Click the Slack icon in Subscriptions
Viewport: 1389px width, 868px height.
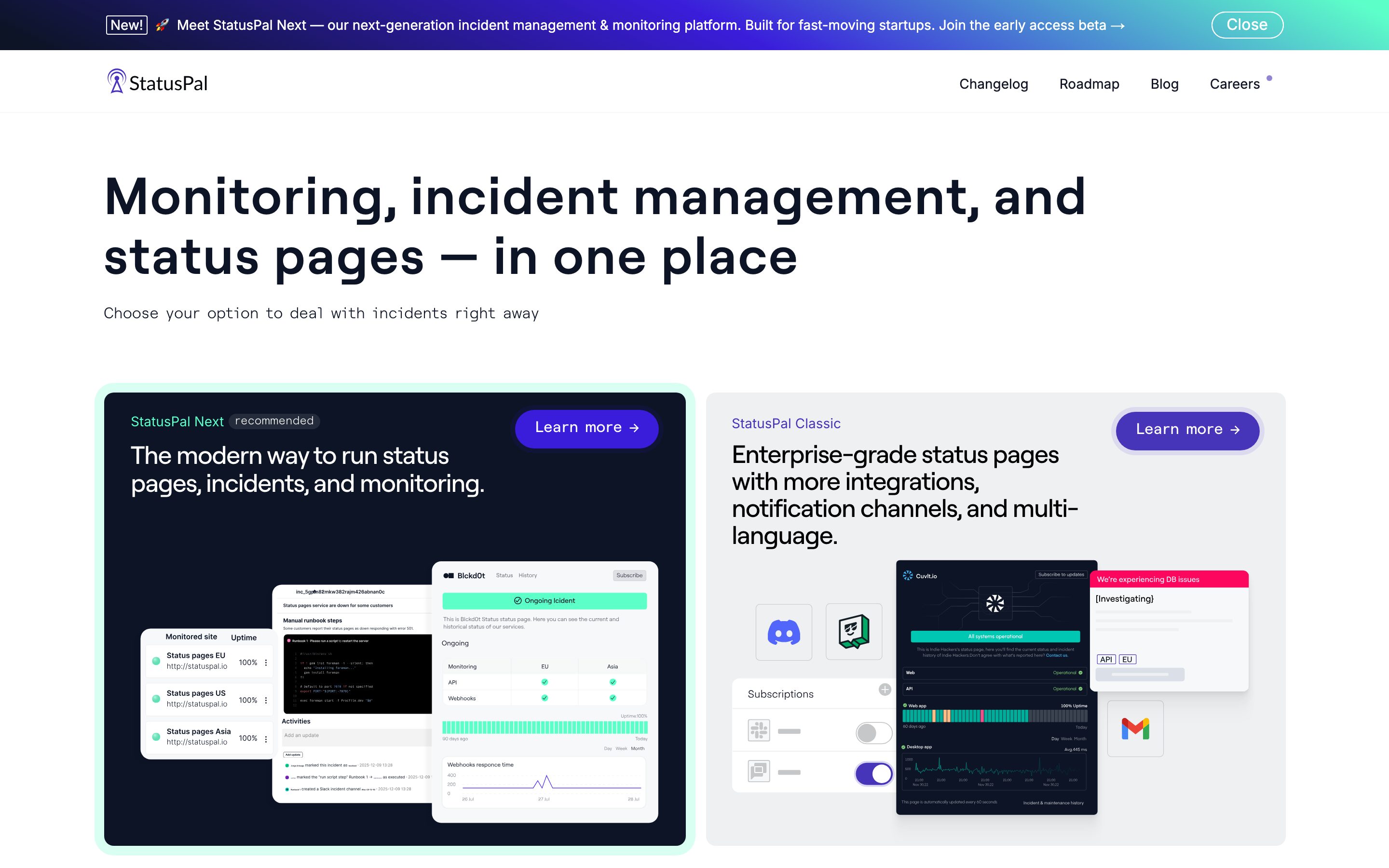pos(758,731)
